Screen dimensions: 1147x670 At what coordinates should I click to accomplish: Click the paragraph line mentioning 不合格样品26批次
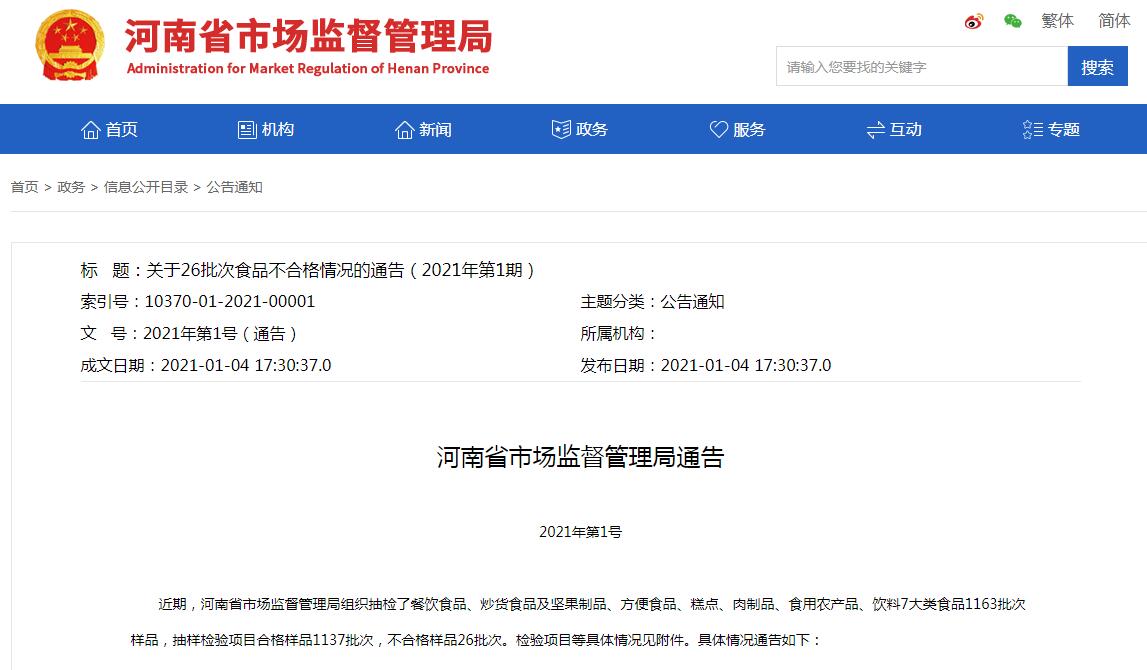pyautogui.click(x=476, y=640)
